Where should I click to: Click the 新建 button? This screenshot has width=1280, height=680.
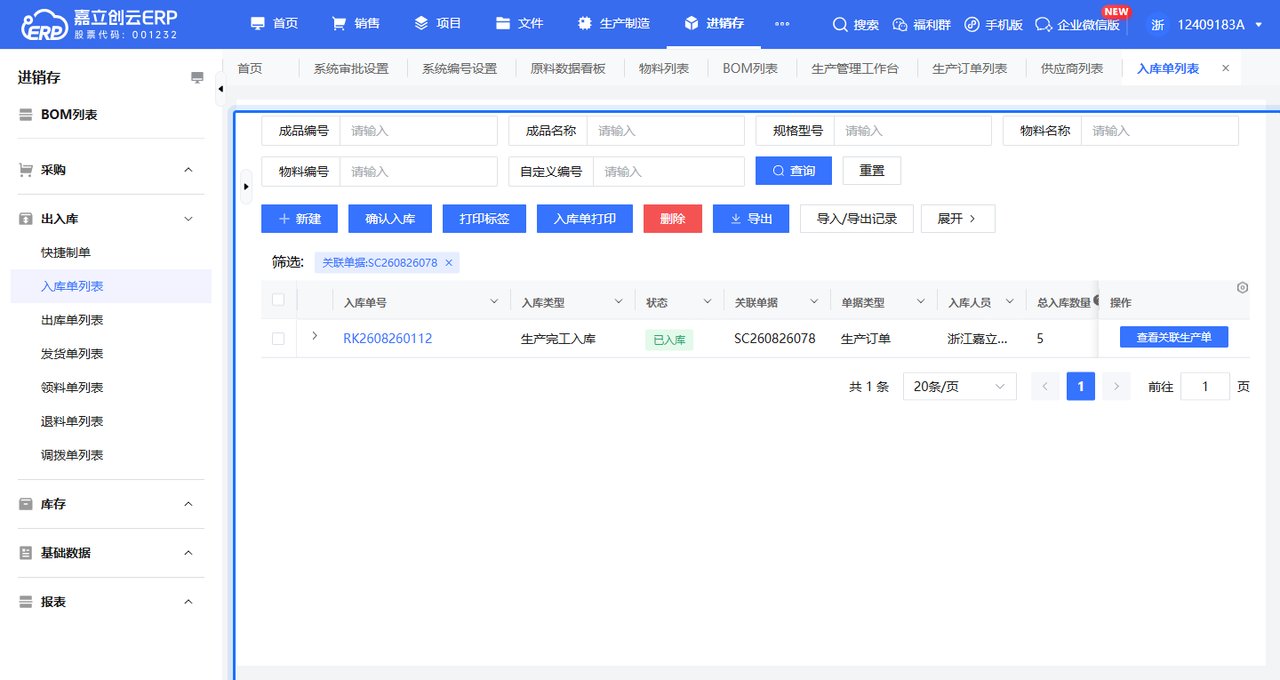[299, 219]
